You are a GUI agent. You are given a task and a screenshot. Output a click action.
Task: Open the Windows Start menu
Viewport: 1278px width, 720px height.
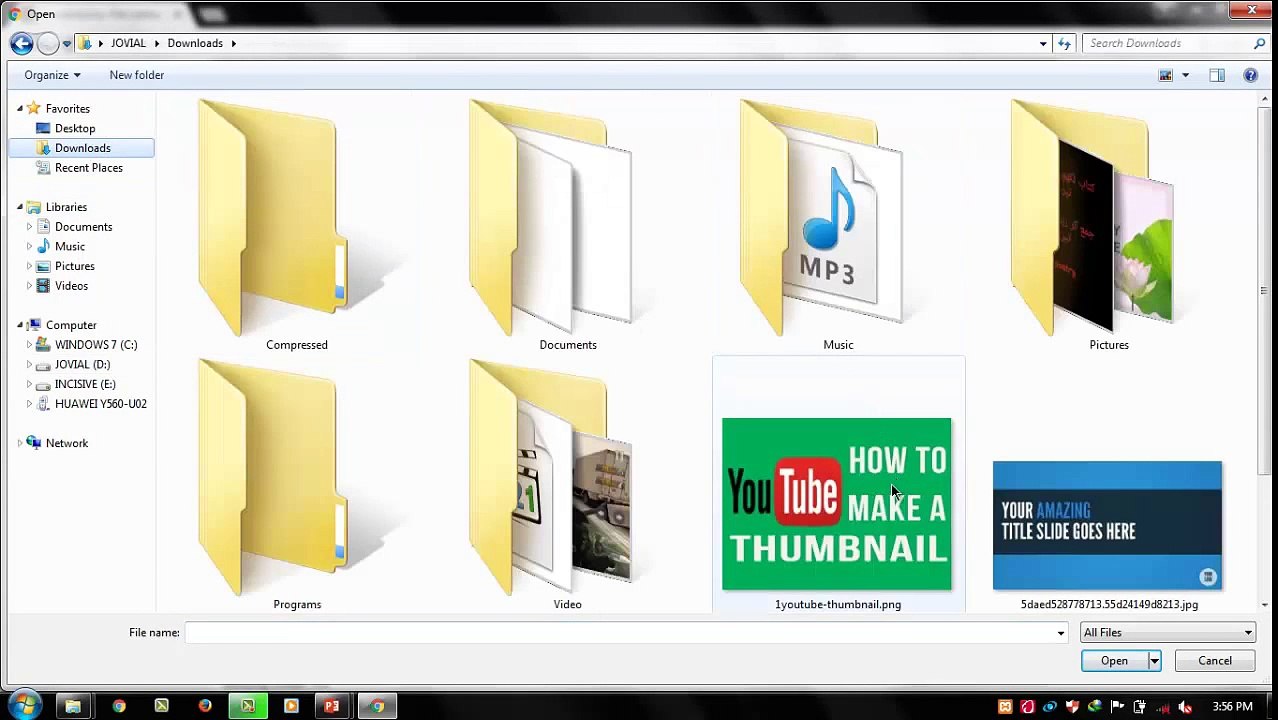pyautogui.click(x=24, y=705)
